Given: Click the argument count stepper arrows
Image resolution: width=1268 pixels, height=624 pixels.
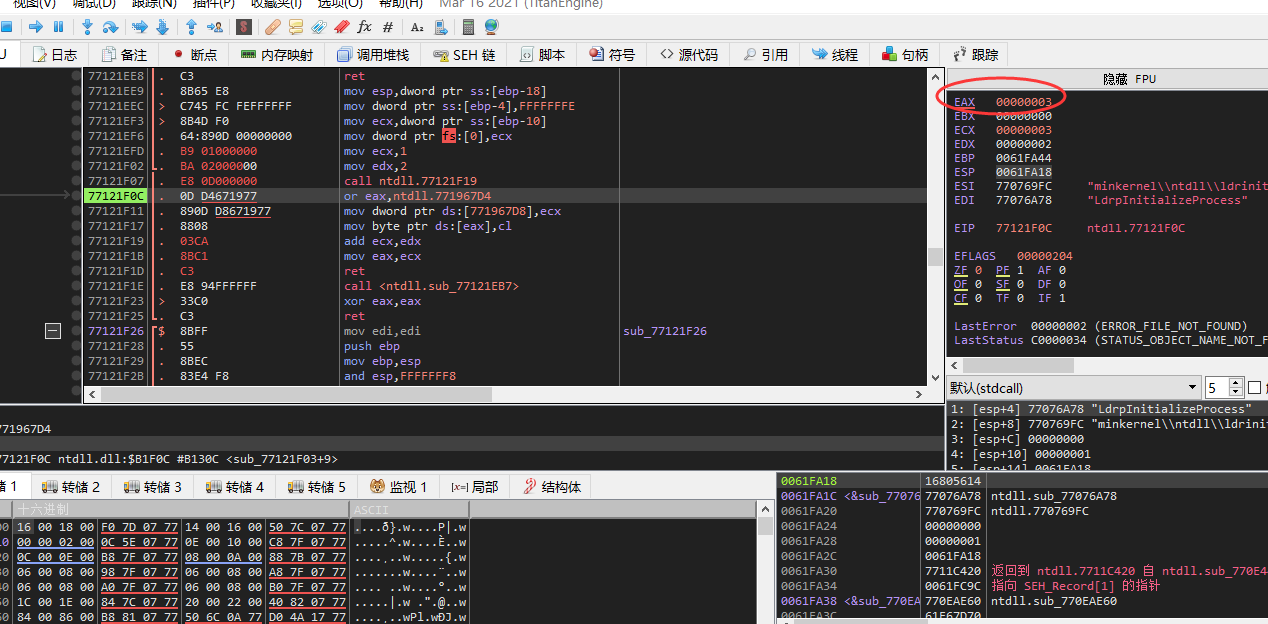Looking at the screenshot, I should 1235,388.
